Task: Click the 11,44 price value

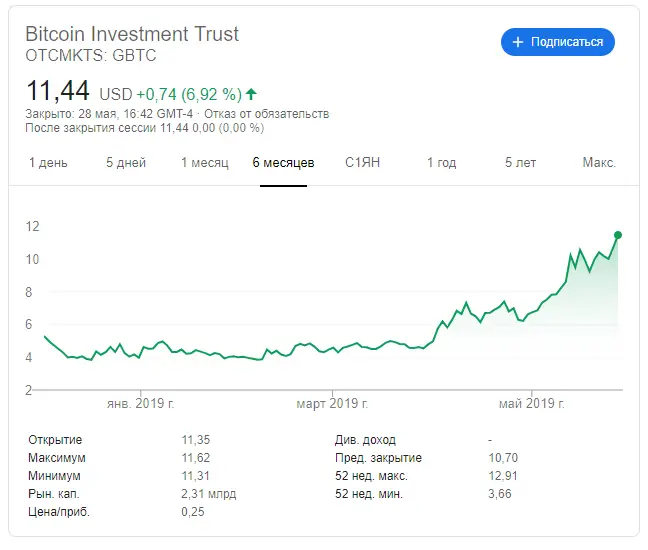Action: click(x=57, y=91)
